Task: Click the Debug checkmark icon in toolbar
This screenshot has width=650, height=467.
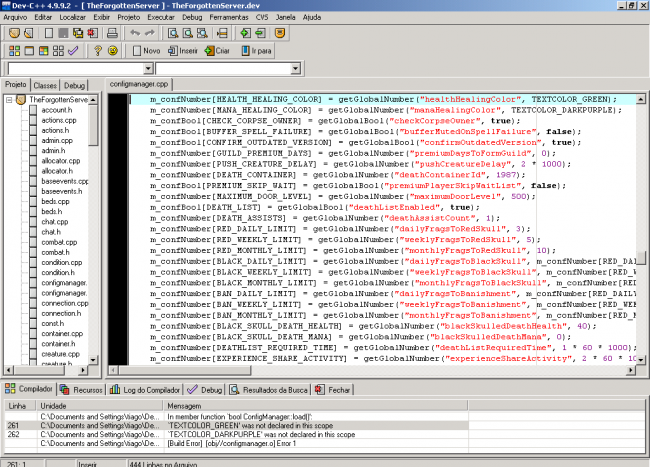Action: tap(70, 49)
